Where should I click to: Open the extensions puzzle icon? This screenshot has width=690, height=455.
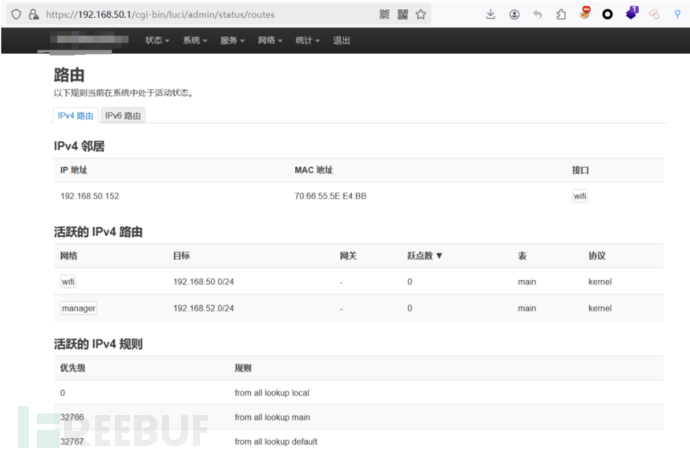tap(561, 15)
